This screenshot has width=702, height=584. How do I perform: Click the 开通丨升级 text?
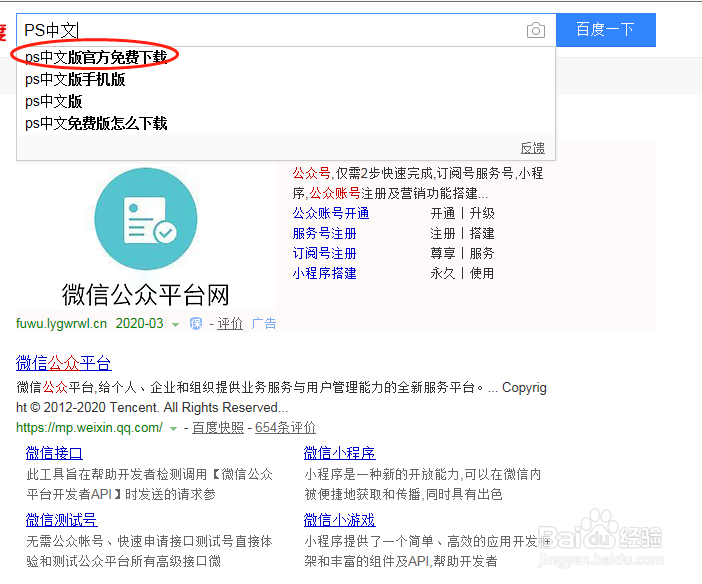click(462, 213)
